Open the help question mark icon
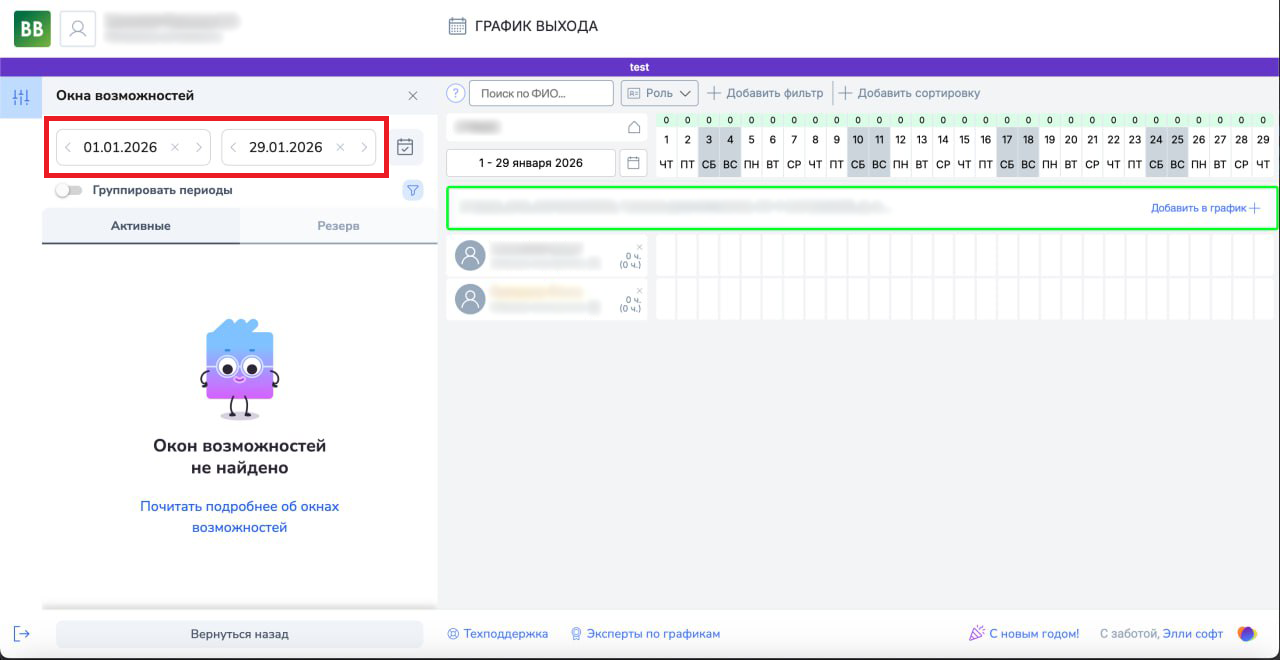 [x=456, y=93]
